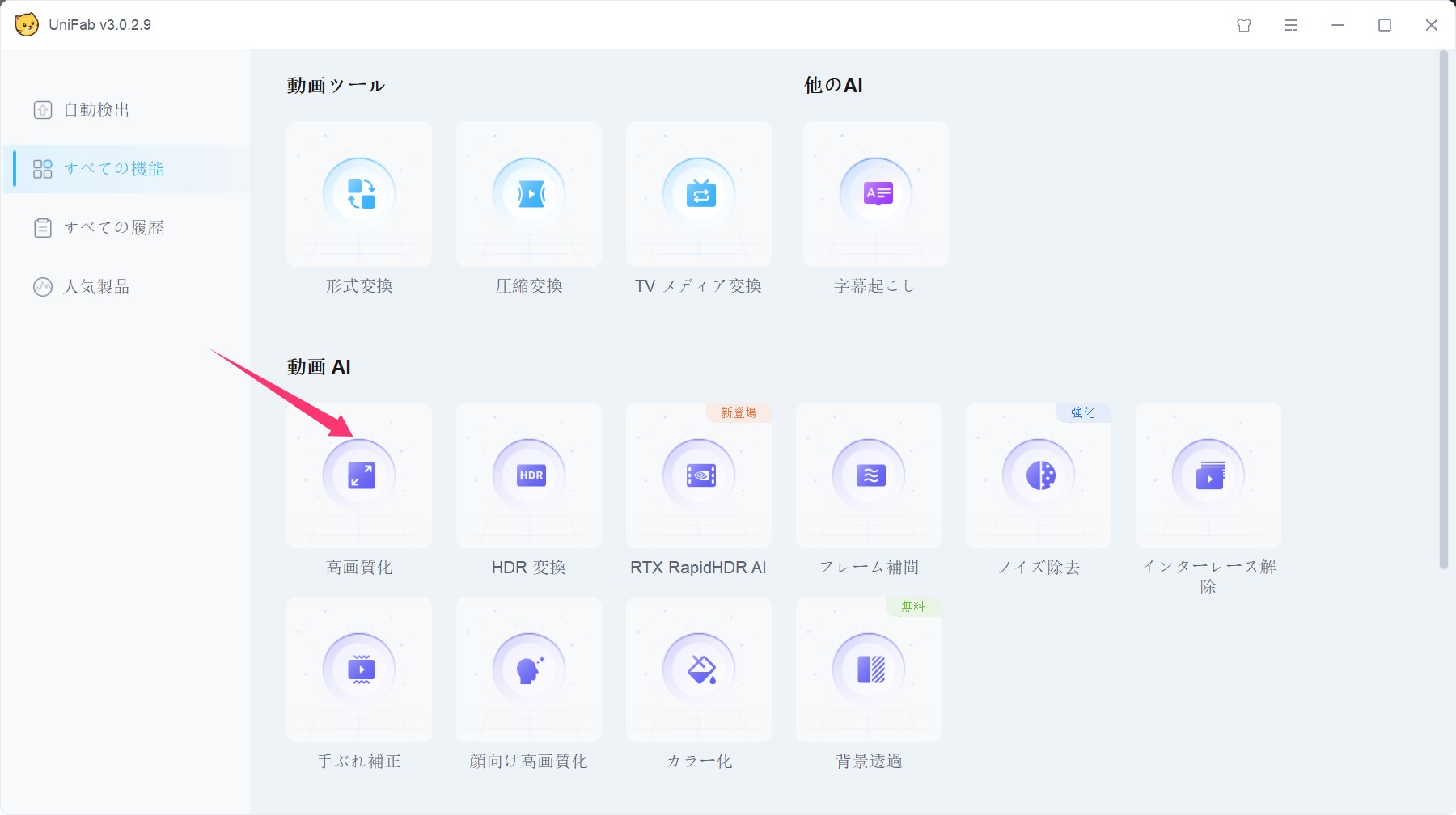
Task: Select the ノイズ除去 denoise tool
Action: [x=1038, y=475]
